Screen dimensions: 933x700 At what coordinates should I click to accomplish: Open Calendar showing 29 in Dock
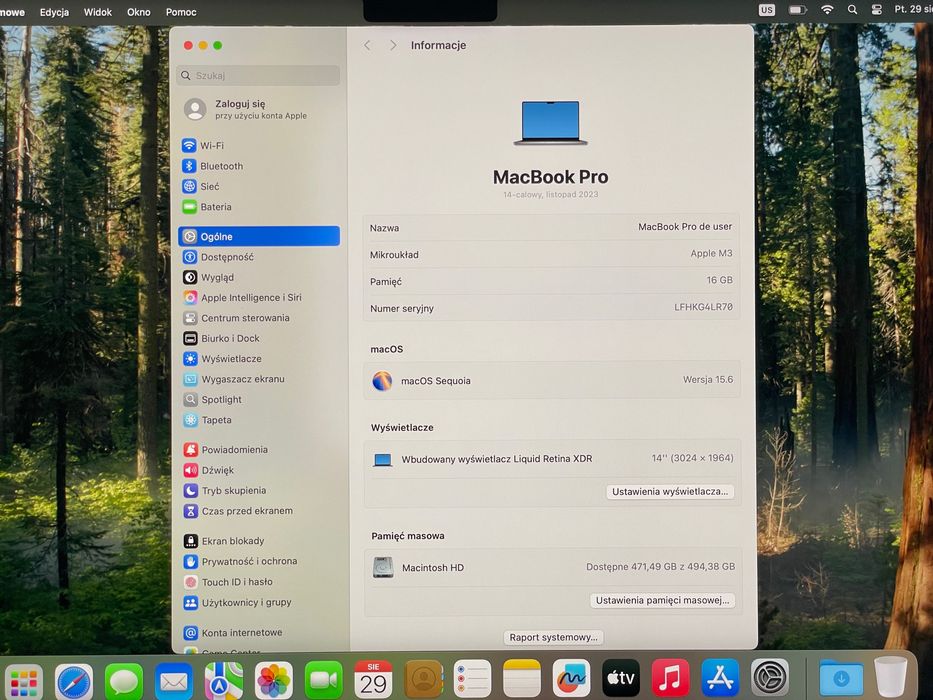[x=373, y=680]
